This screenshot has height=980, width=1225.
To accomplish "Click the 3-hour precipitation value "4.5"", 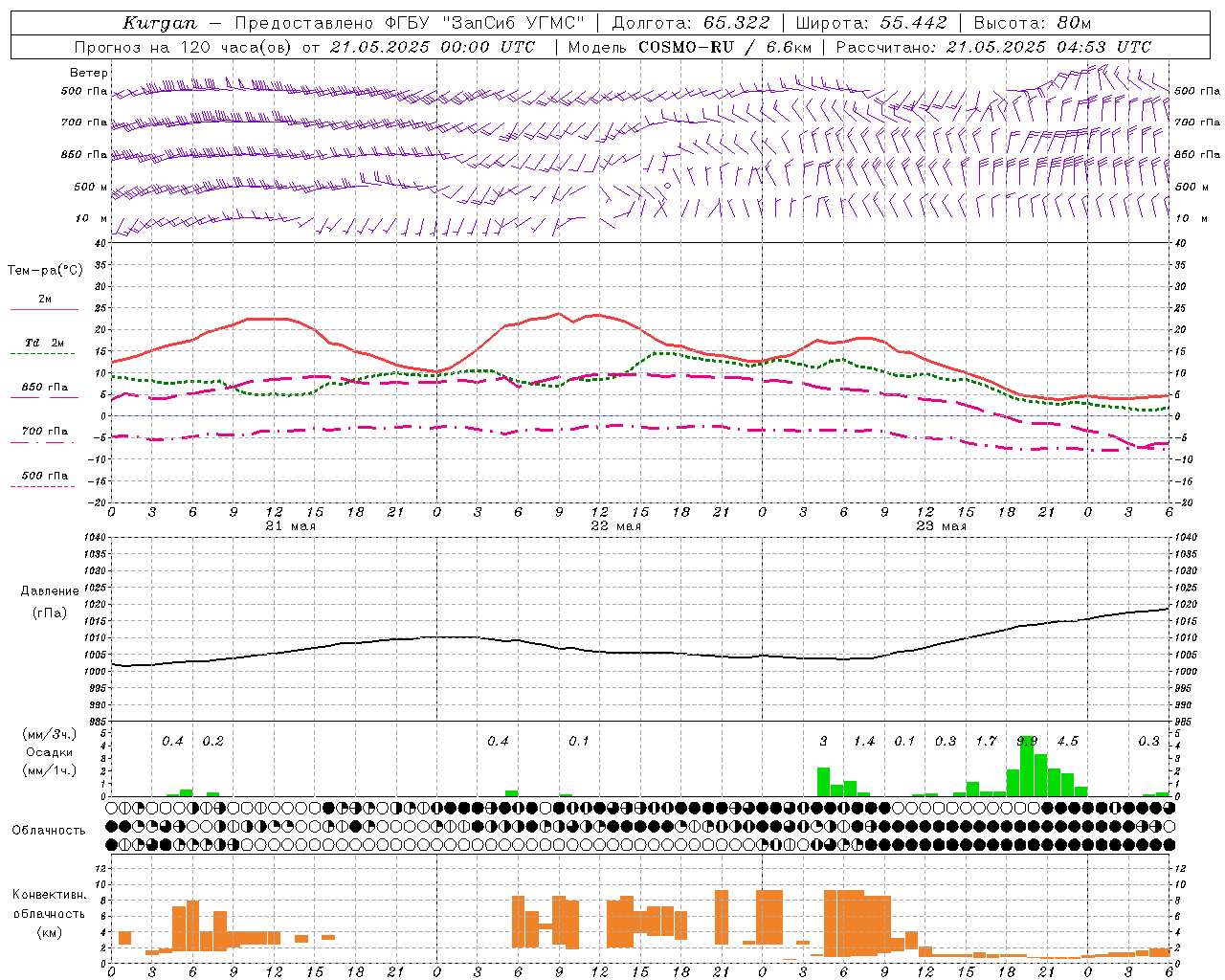I will (1067, 742).
